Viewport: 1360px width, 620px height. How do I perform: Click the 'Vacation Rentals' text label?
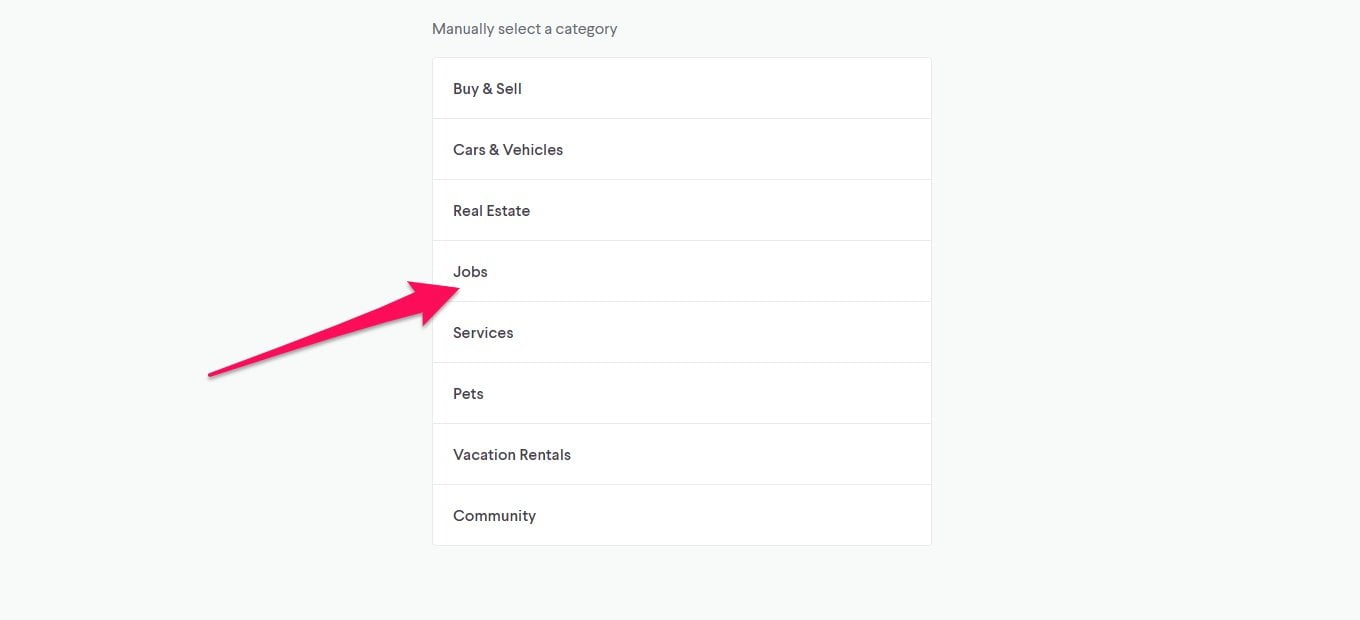(x=512, y=454)
